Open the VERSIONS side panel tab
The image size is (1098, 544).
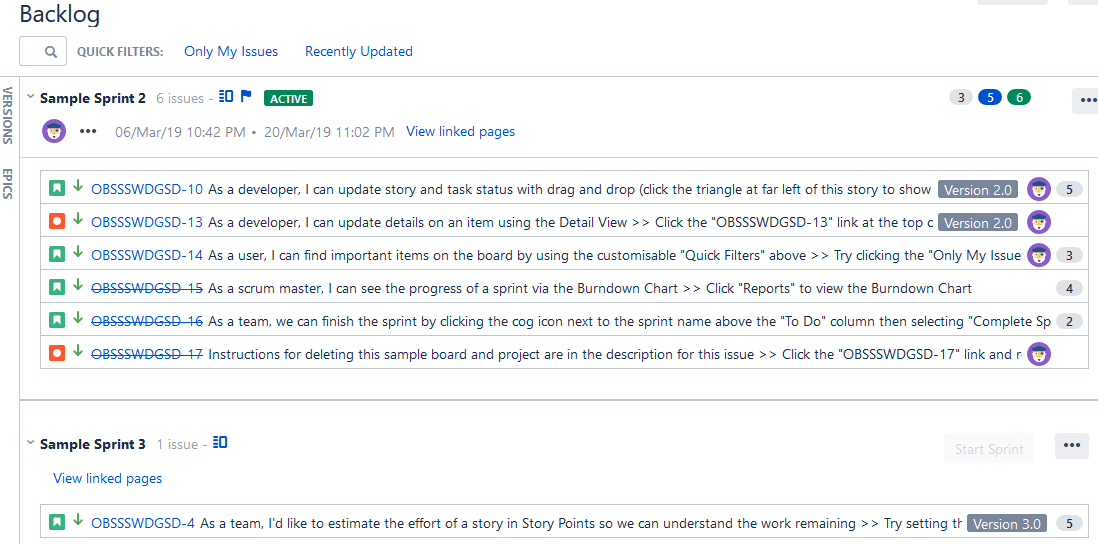pos(8,116)
